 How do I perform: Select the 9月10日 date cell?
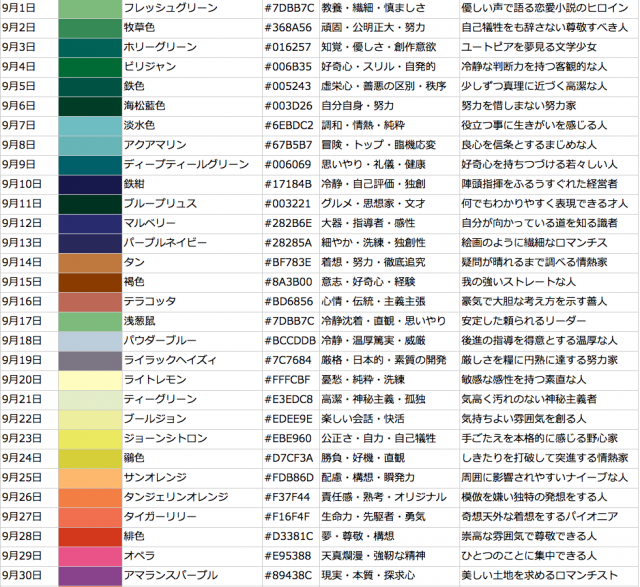pyautogui.click(x=29, y=184)
